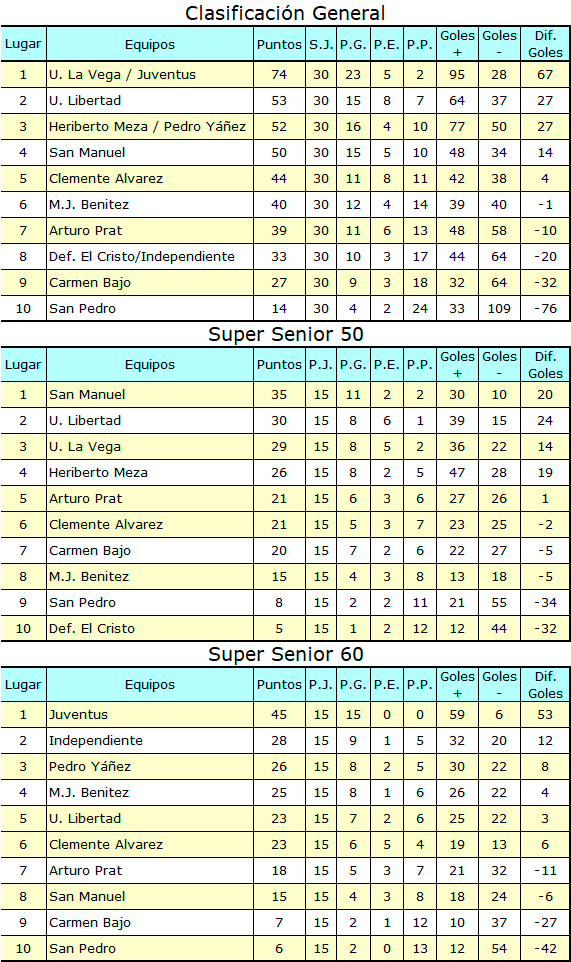The height and width of the screenshot is (962, 571).
Task: Select the Super Senior 50 heading
Action: (x=286, y=334)
